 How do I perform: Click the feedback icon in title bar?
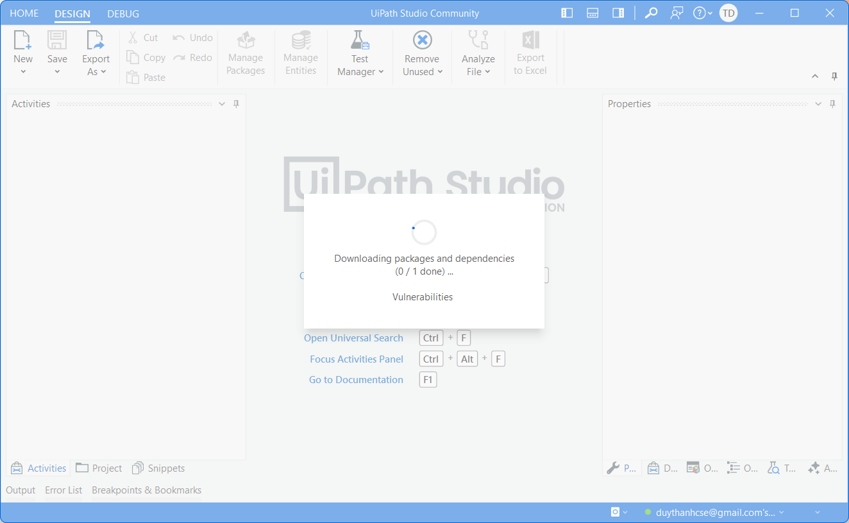click(676, 13)
